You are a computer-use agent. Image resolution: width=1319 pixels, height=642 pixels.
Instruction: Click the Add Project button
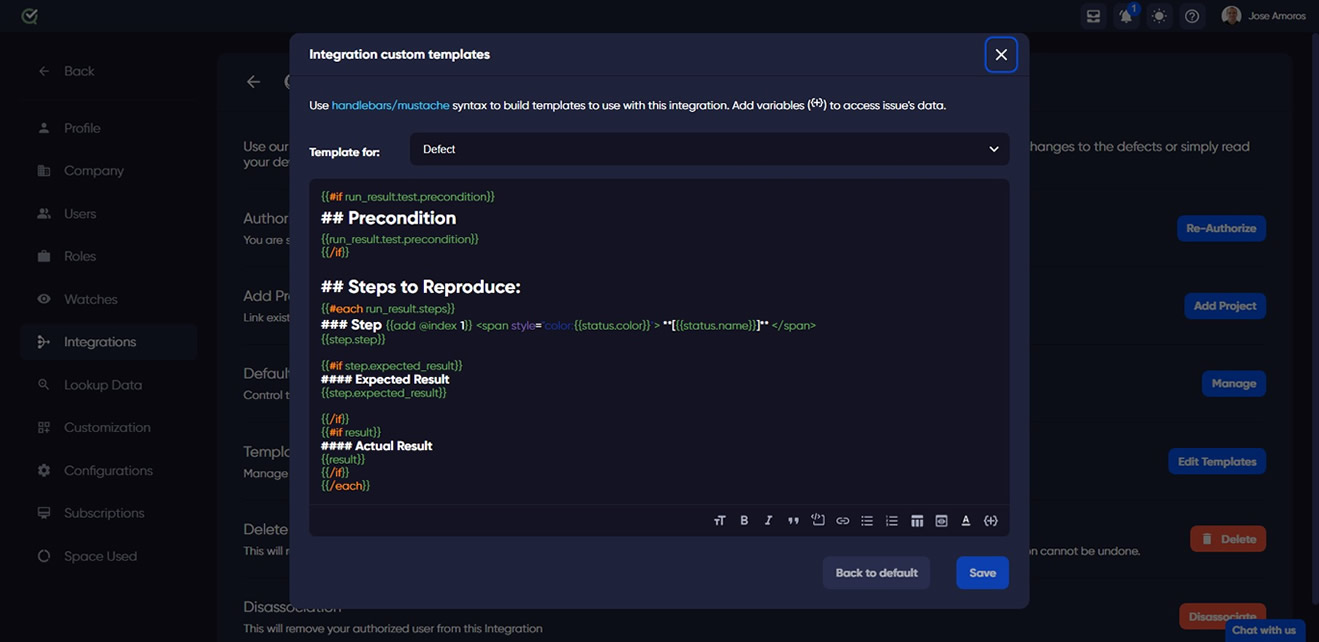point(1225,306)
